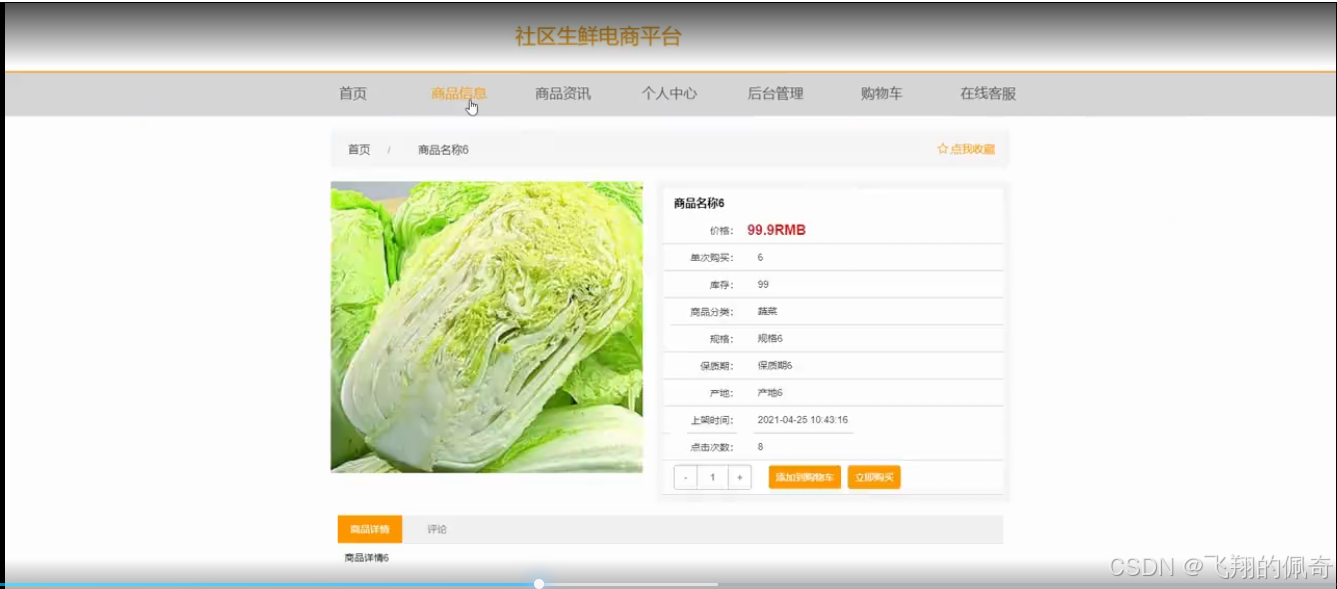
Task: Click the 上架时间 value 2021-04-25 10:43:16
Action: pos(803,420)
